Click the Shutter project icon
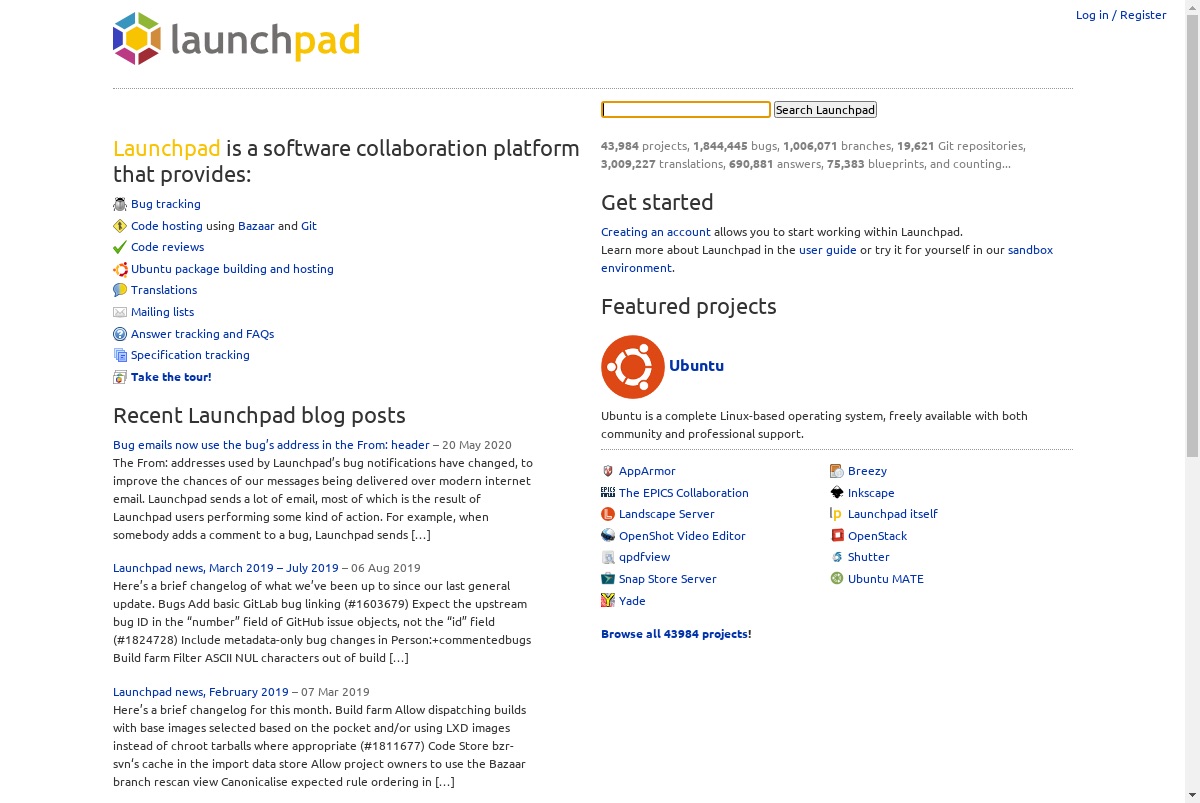Screen dimensions: 1200x803 pos(837,557)
